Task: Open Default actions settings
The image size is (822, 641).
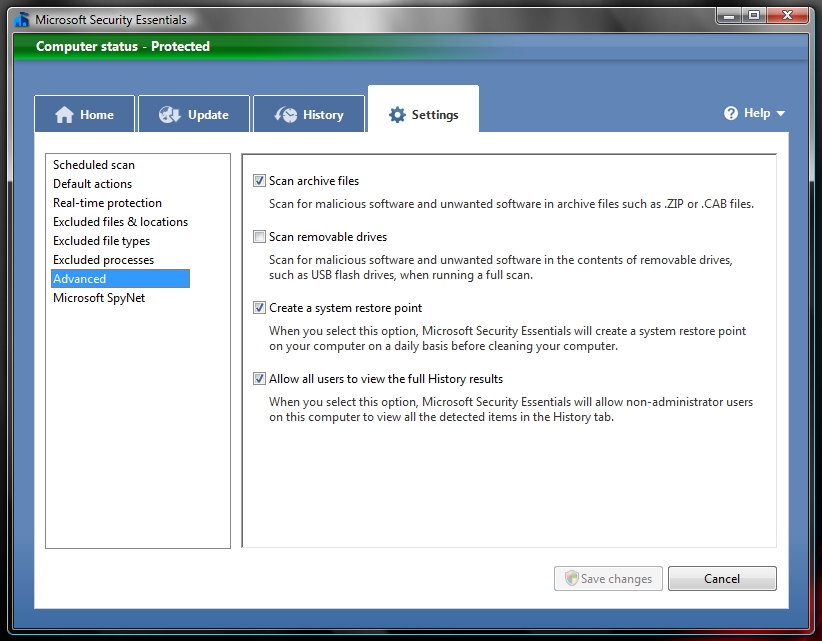Action: (x=92, y=183)
